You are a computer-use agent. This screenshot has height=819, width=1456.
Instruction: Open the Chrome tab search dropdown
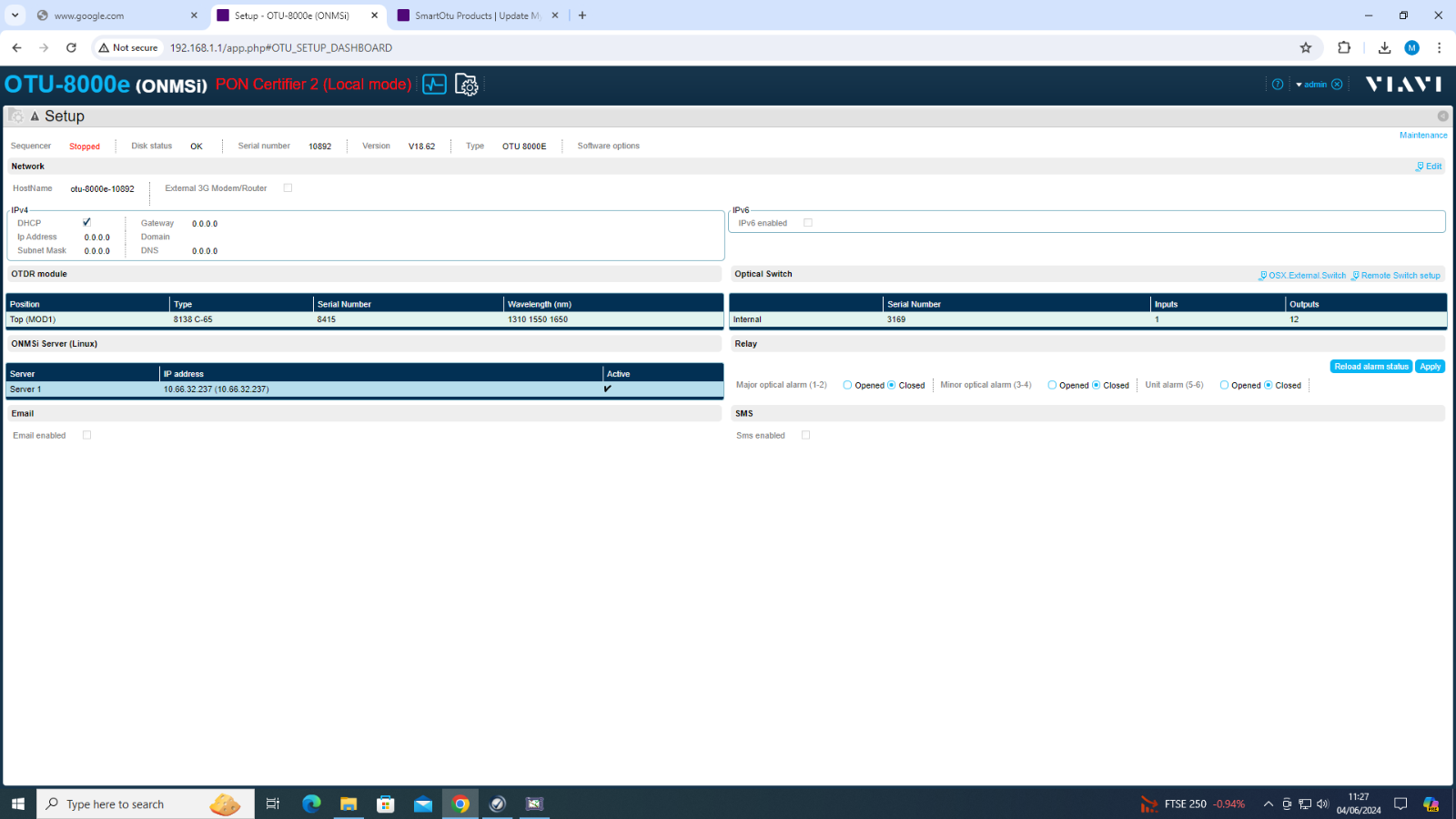15,15
